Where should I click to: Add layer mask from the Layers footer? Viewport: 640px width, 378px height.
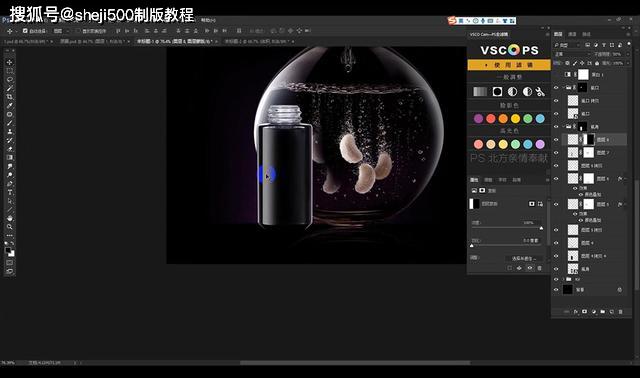584,311
